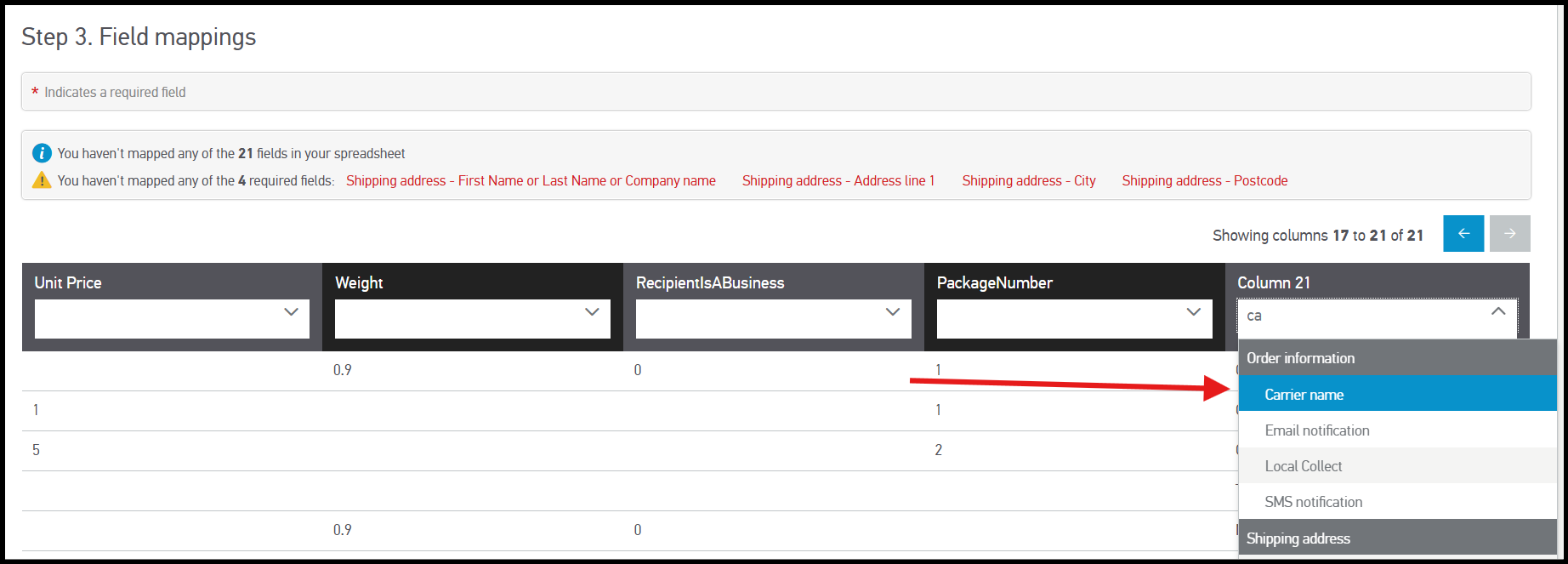The width and height of the screenshot is (1568, 564).
Task: Open the Weight mapping dropdown
Action: pyautogui.click(x=472, y=318)
